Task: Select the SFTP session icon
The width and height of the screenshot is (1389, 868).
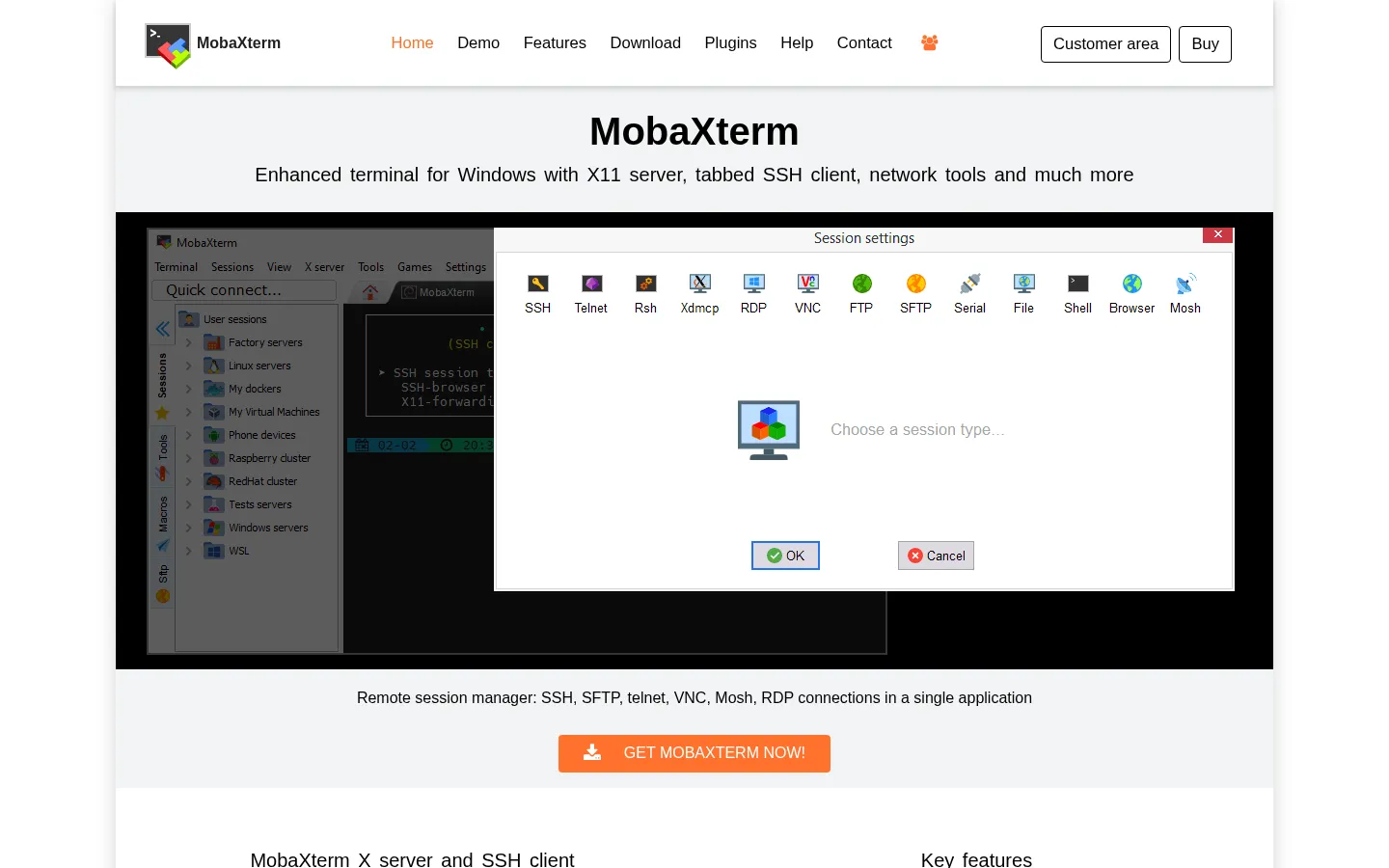Action: 916,284
